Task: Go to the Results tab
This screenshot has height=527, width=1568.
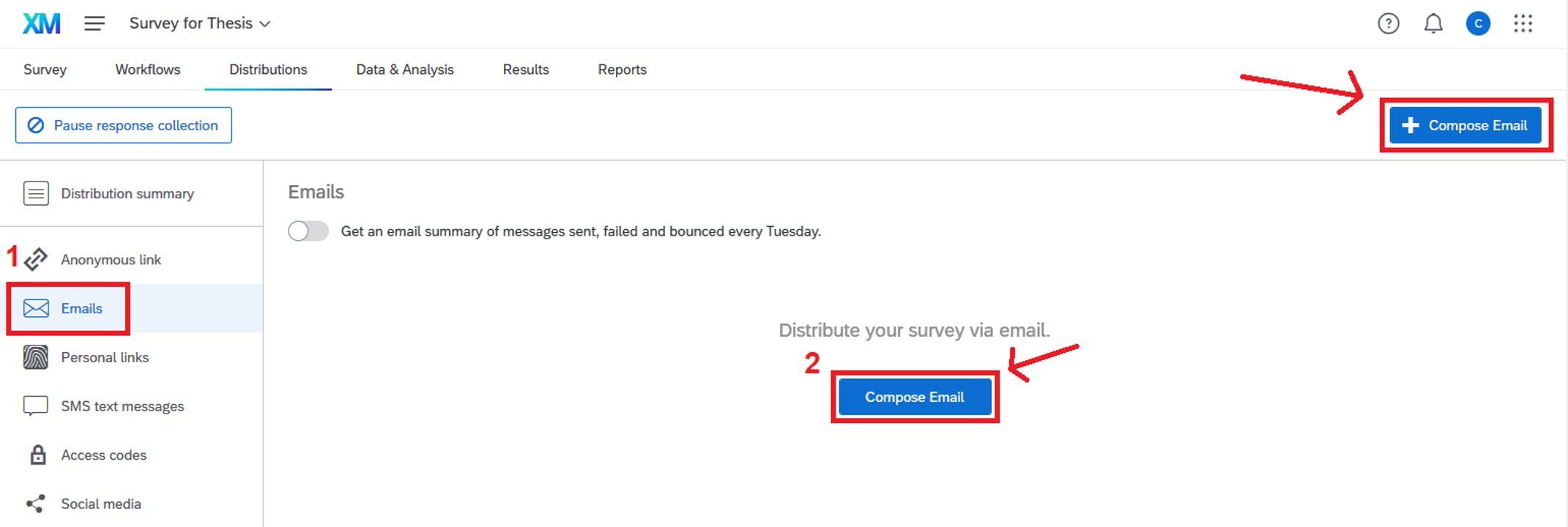Action: [525, 70]
